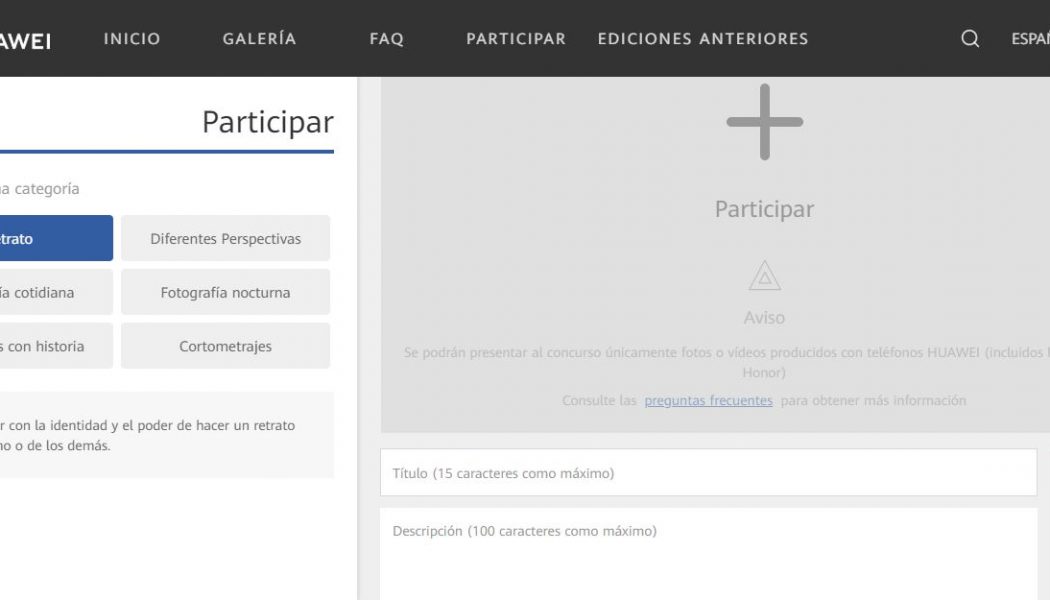Viewport: 1050px width, 600px height.
Task: Select PARTICIPAR in the navigation bar
Action: point(516,39)
